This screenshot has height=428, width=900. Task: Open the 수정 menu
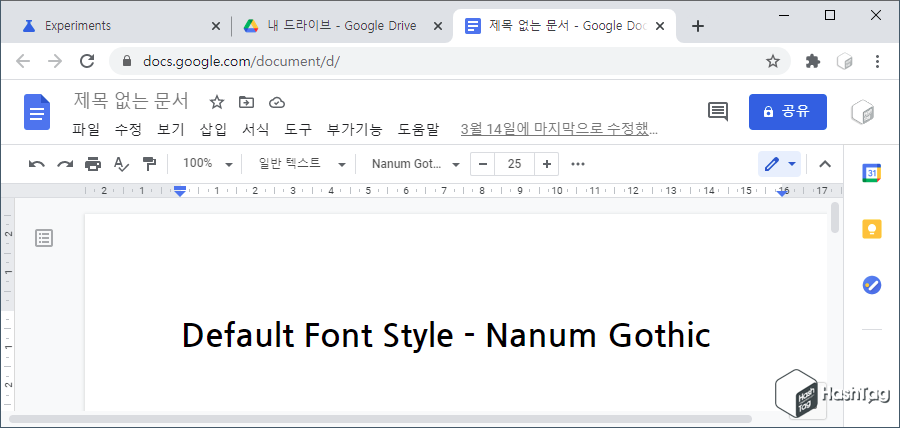click(127, 130)
